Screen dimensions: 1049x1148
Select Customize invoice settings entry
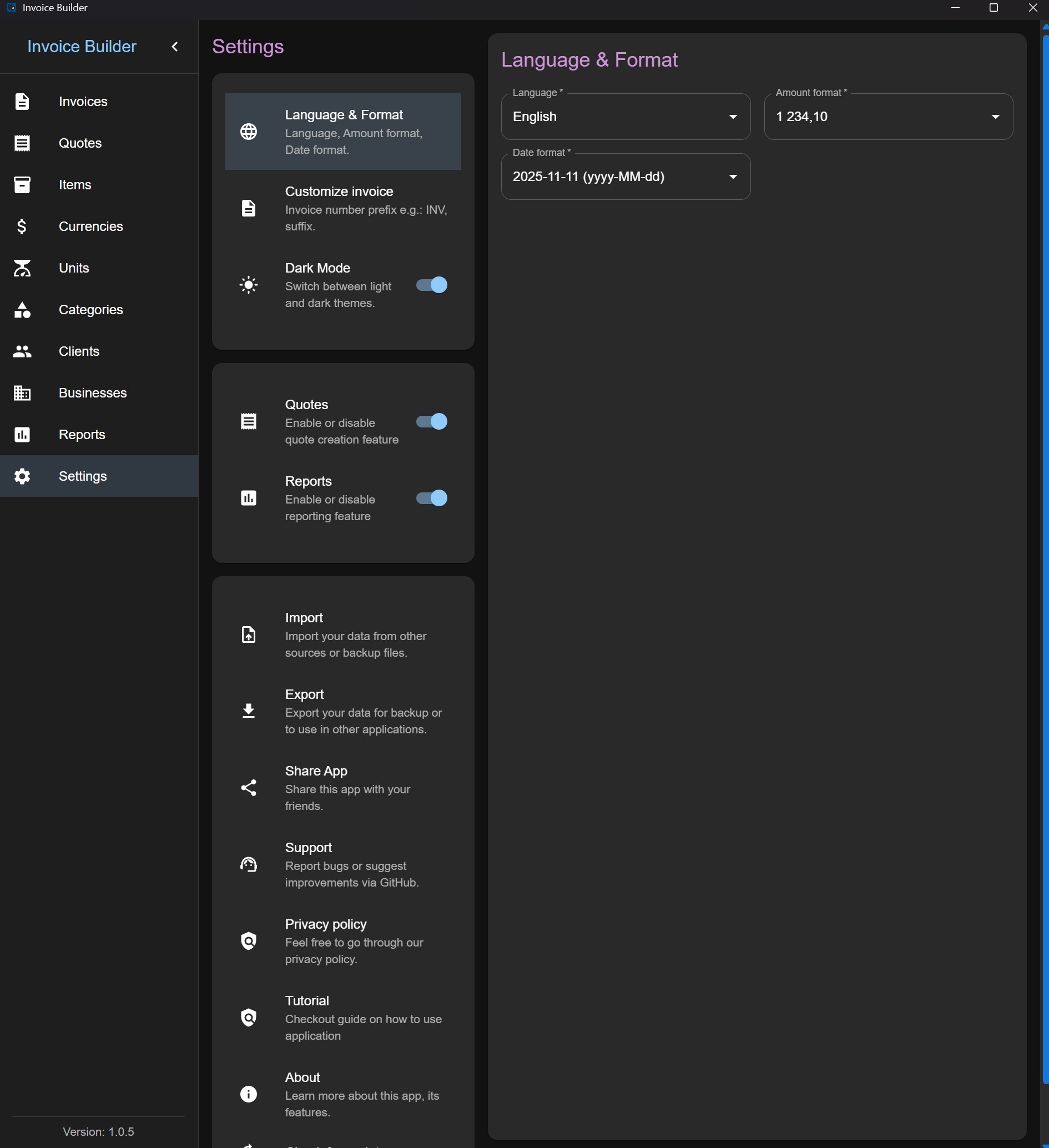(x=343, y=208)
